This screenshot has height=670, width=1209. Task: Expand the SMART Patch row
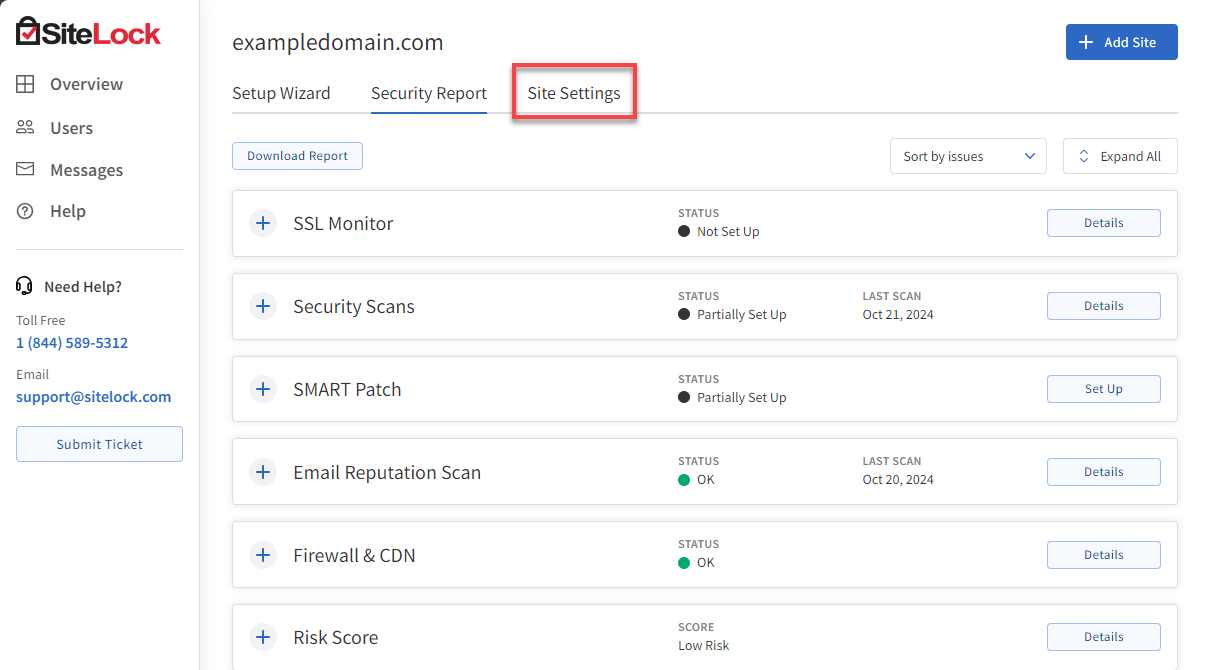pyautogui.click(x=263, y=389)
